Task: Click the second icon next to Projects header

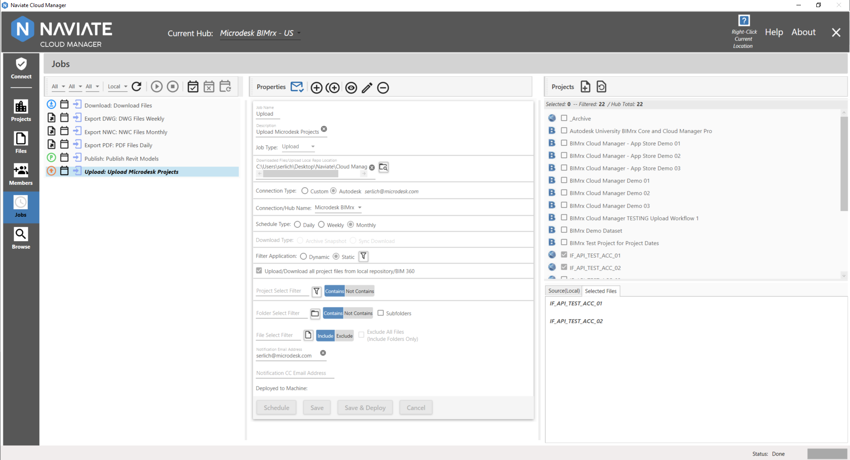Action: pos(601,87)
